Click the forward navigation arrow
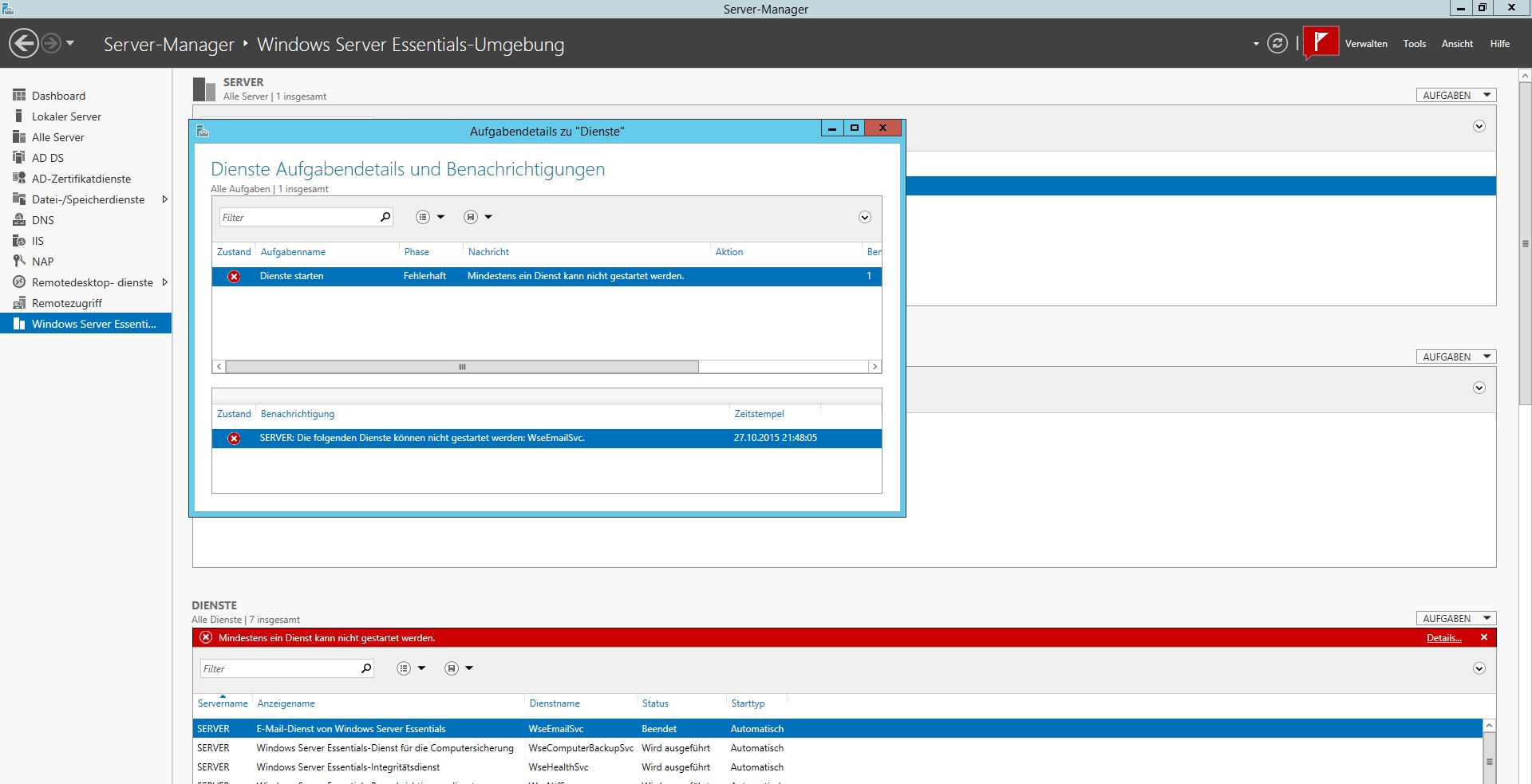Image resolution: width=1532 pixels, height=784 pixels. [51, 43]
